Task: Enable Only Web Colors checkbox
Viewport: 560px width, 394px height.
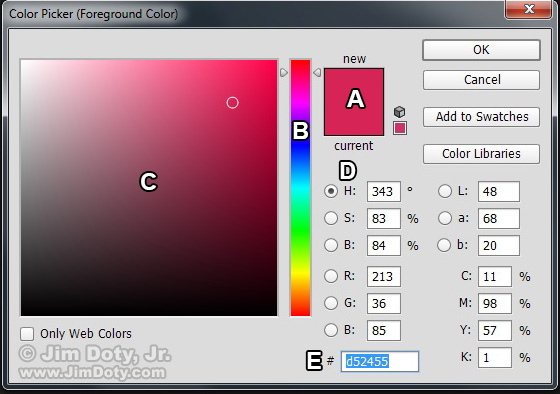Action: [27, 334]
